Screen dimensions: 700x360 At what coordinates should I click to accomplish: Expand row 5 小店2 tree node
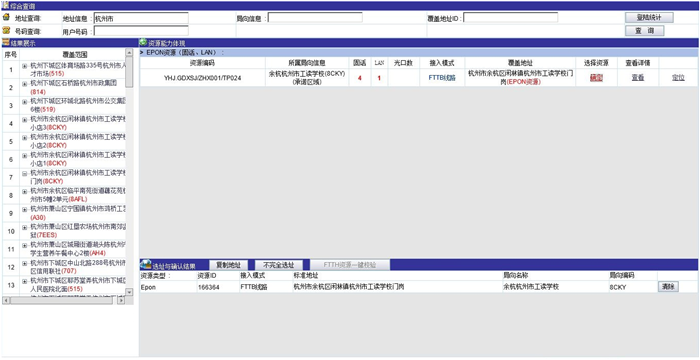coord(25,137)
